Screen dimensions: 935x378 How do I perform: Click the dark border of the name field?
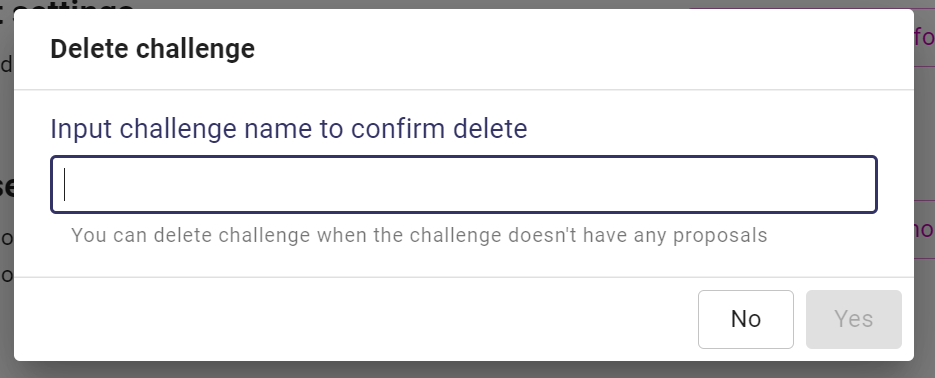(463, 157)
